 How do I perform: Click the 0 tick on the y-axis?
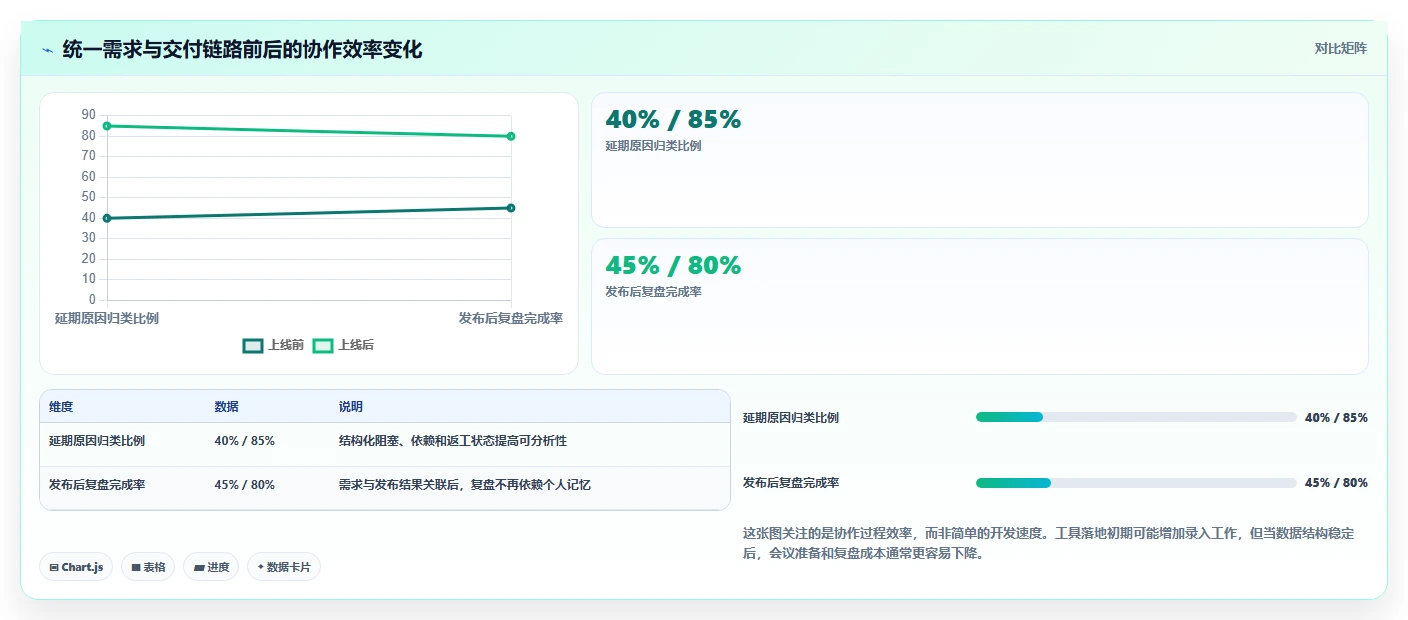92,299
